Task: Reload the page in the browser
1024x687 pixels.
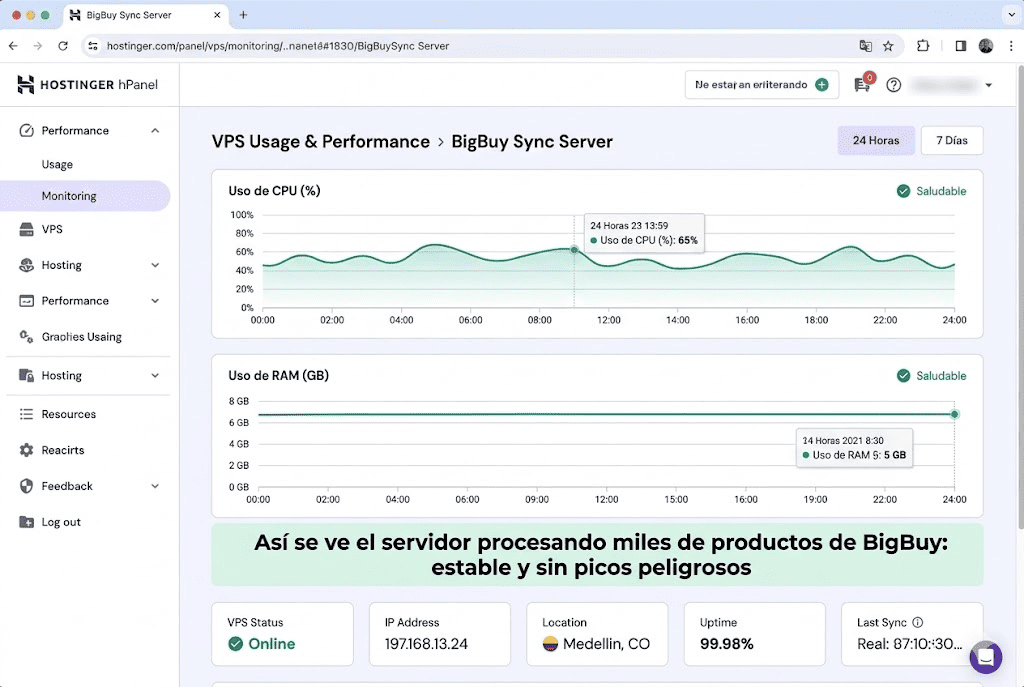Action: [x=63, y=46]
